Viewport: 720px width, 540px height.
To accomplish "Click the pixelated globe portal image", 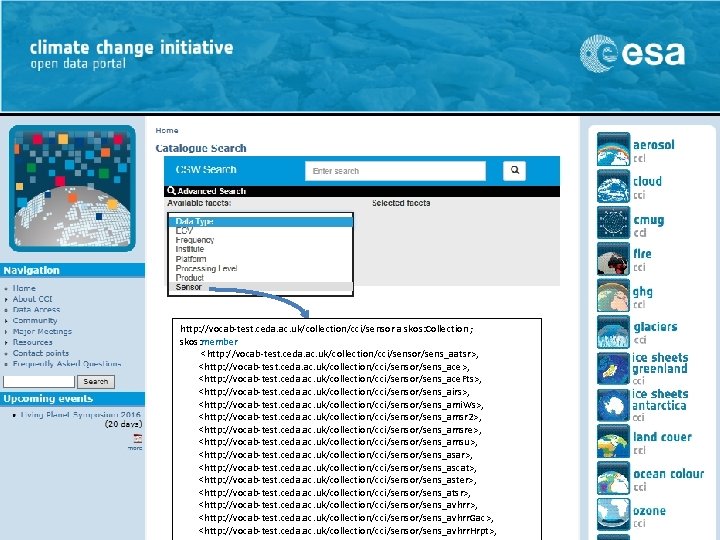I will pos(72,188).
